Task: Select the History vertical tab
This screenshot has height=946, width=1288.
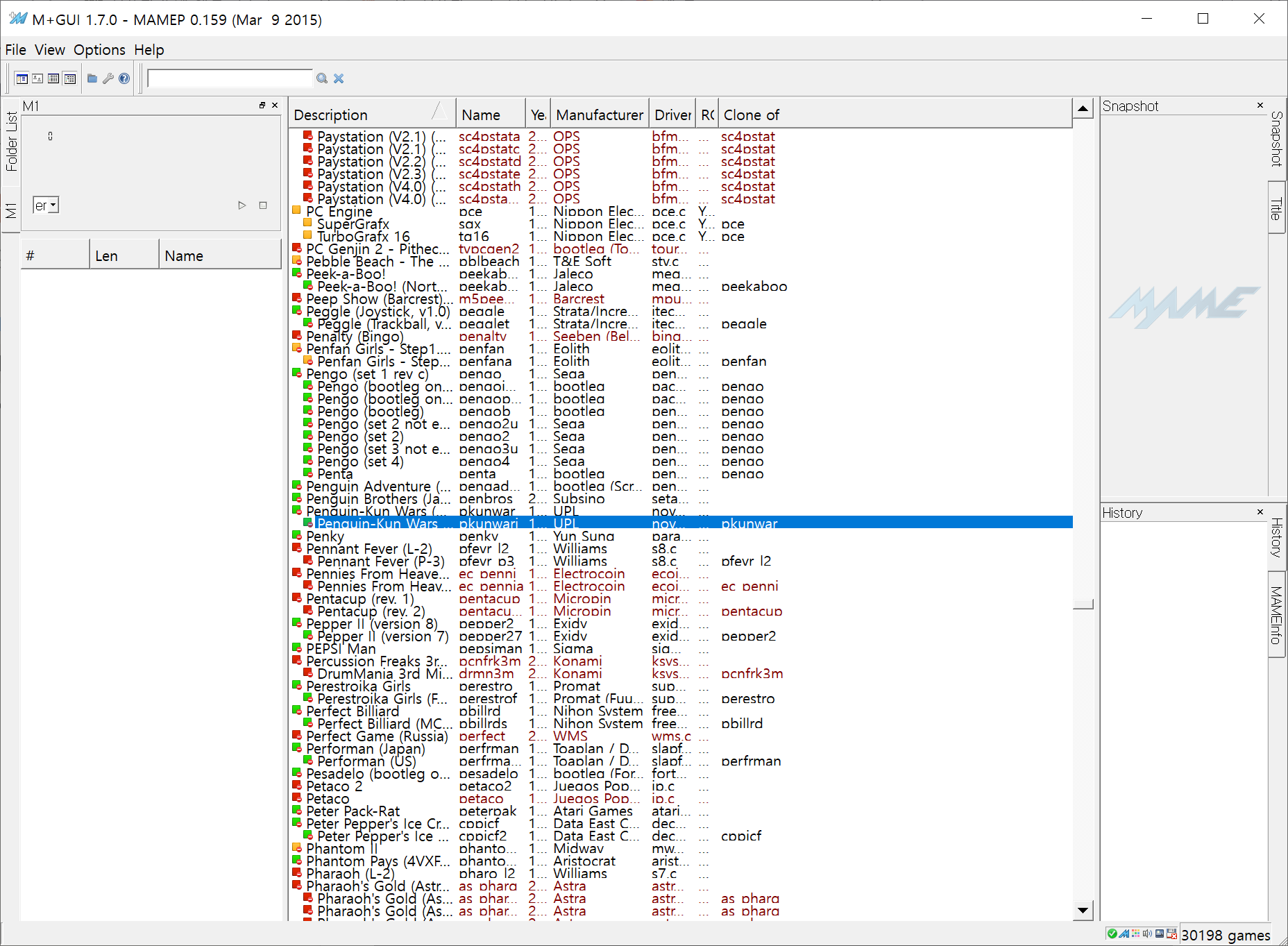Action: (x=1276, y=537)
